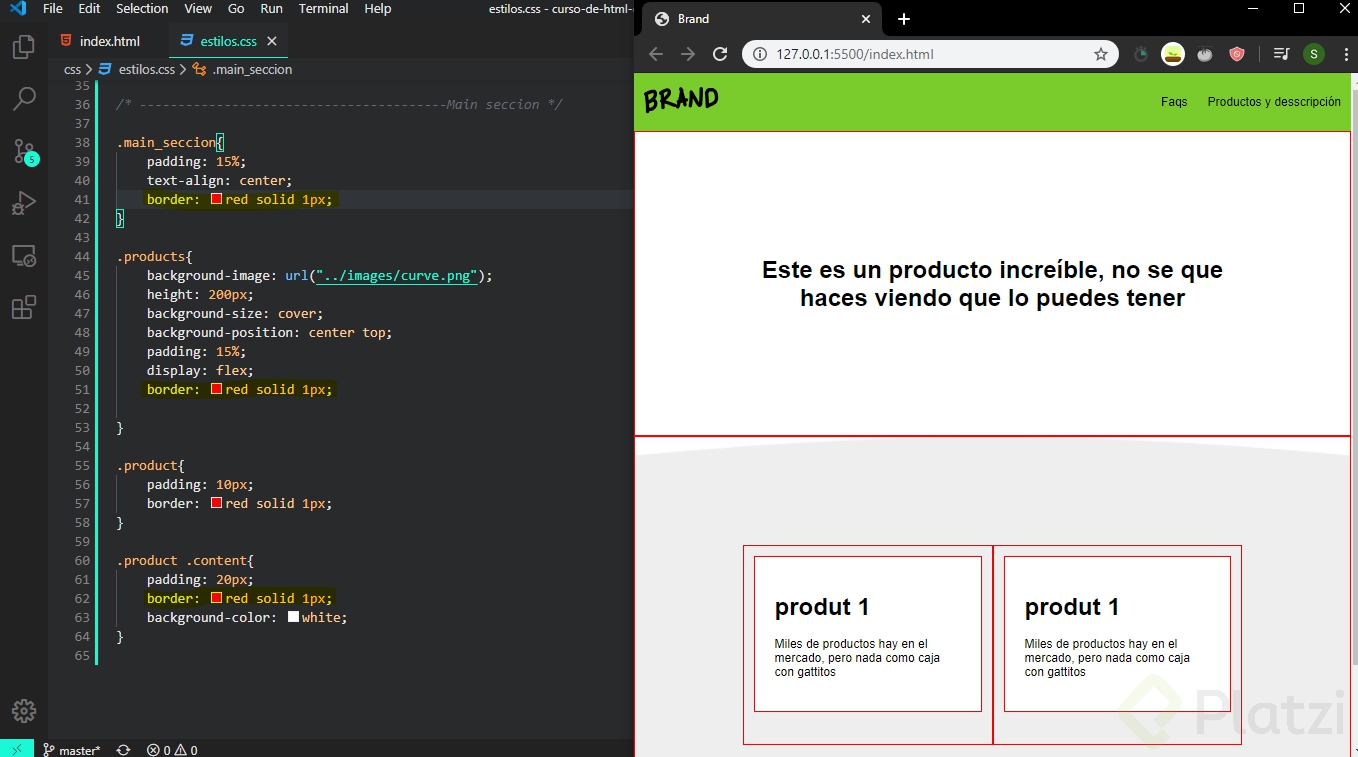Open the Chrome profile avatar S
The height and width of the screenshot is (757, 1358).
click(1314, 54)
